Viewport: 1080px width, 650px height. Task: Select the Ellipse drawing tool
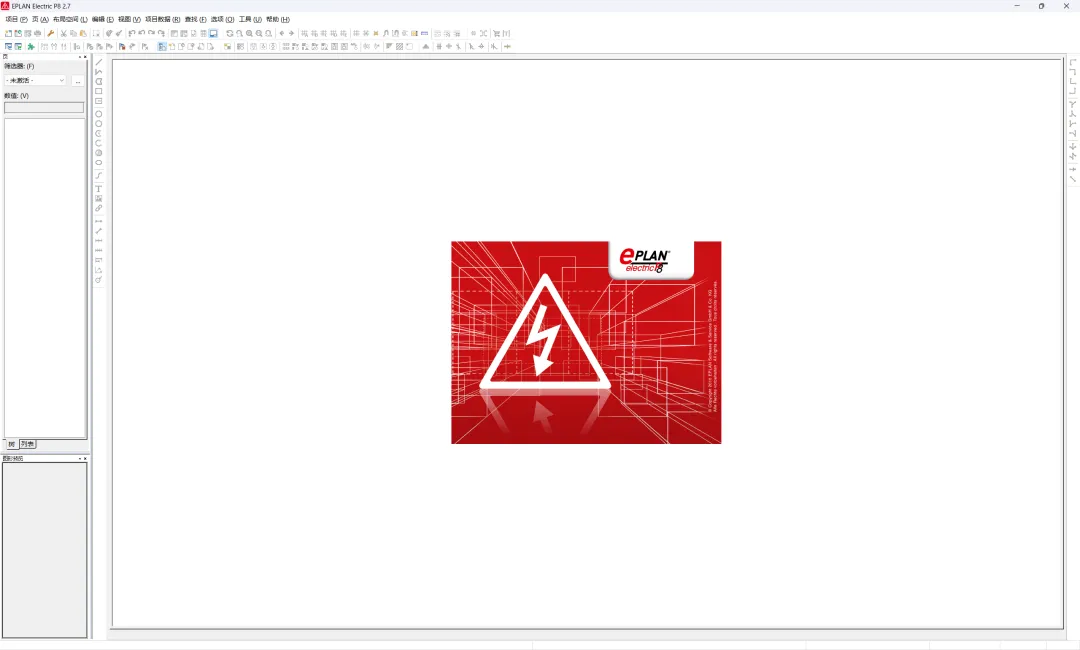(x=98, y=162)
